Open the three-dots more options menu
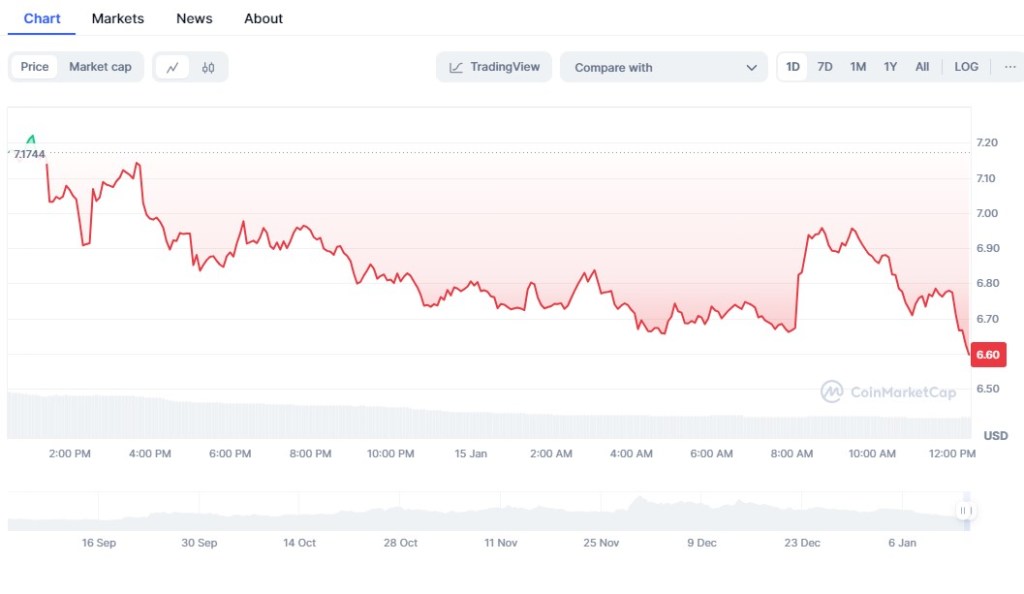Screen dimensions: 1024x594 (1008, 67)
